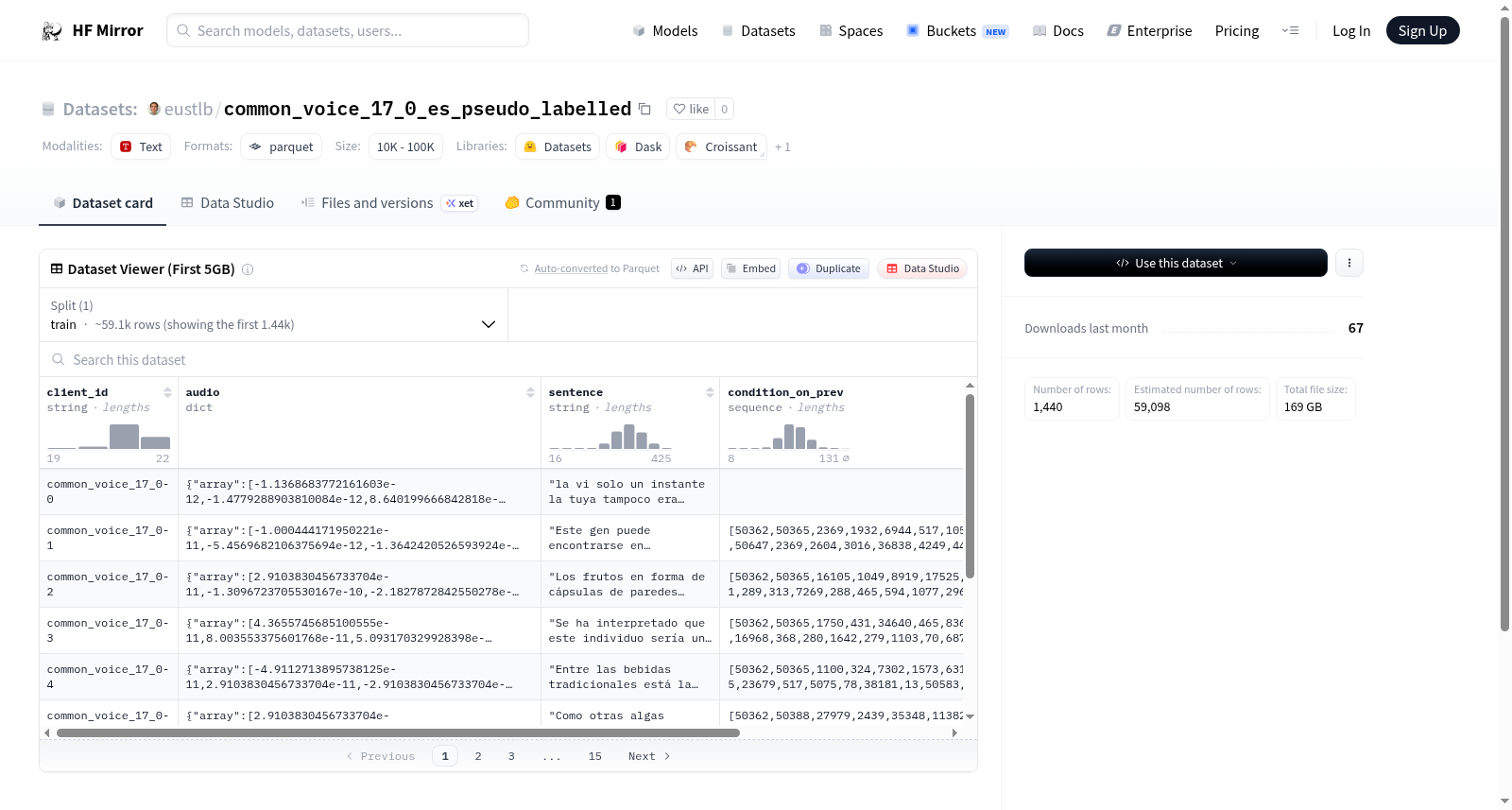Click the like count number
Image resolution: width=1512 pixels, height=810 pixels.
pos(725,109)
